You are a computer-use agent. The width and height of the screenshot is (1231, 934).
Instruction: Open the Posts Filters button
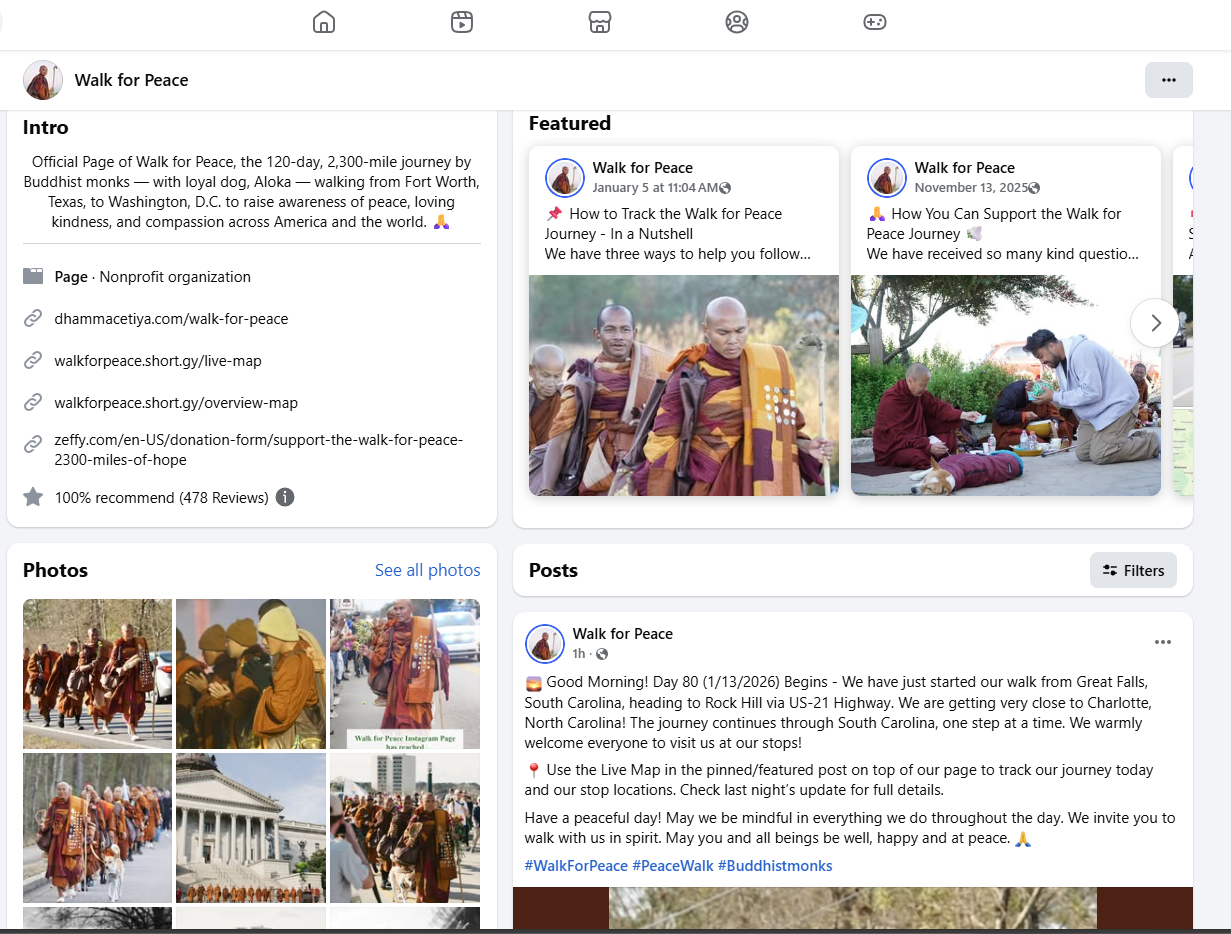coord(1133,570)
